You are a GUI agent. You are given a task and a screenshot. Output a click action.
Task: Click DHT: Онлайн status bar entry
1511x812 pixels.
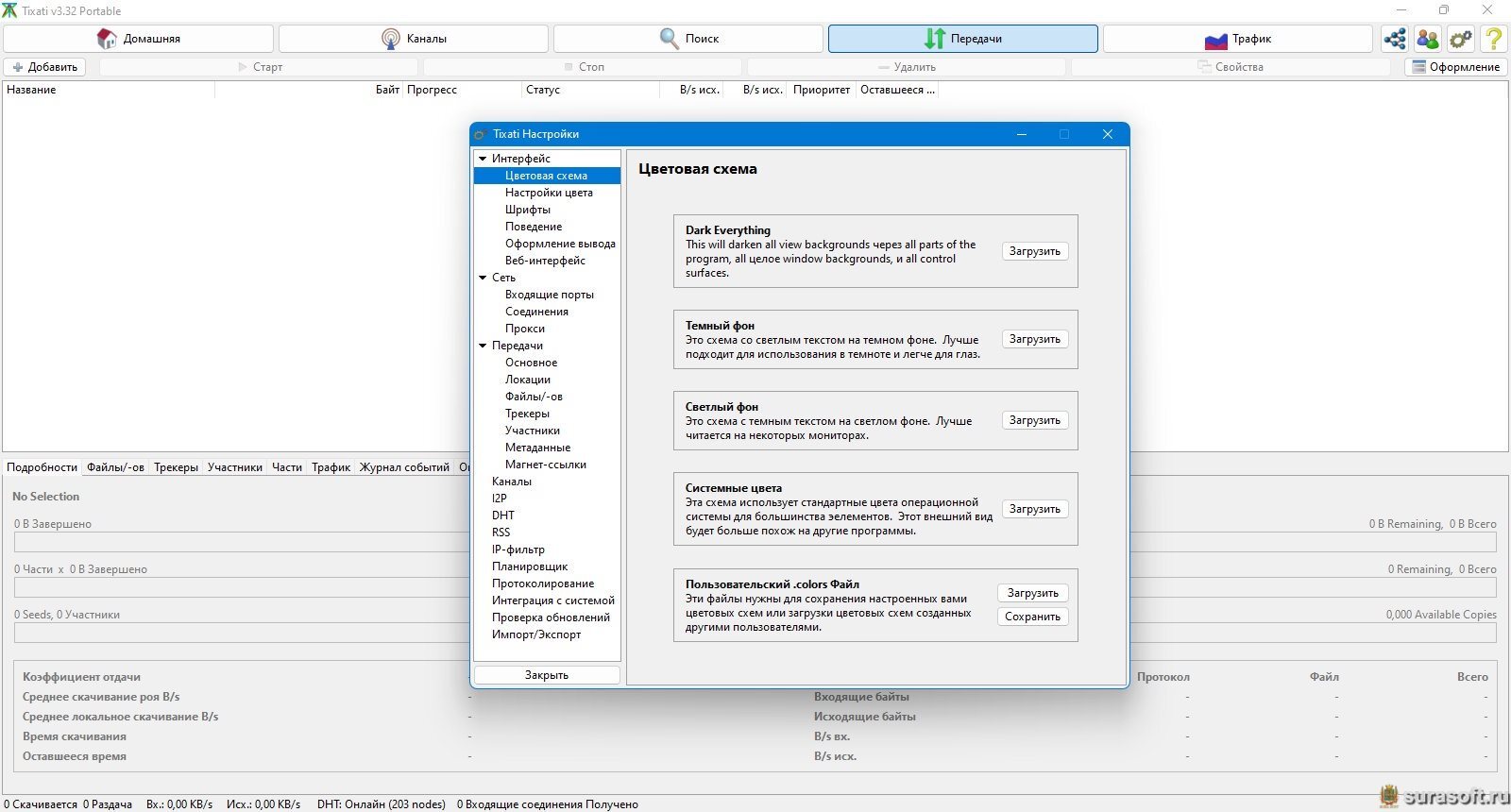tap(382, 804)
